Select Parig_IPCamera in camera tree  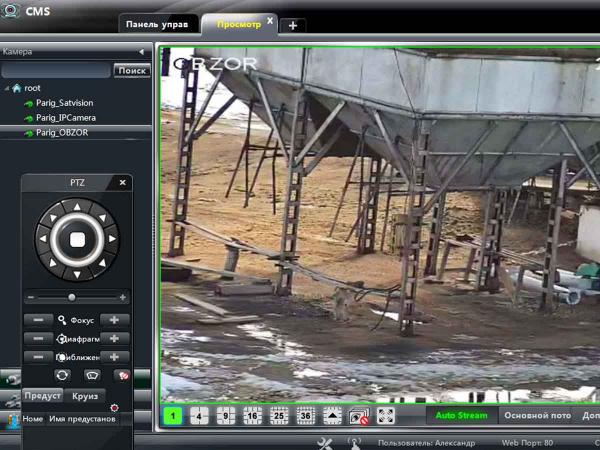[x=65, y=117]
